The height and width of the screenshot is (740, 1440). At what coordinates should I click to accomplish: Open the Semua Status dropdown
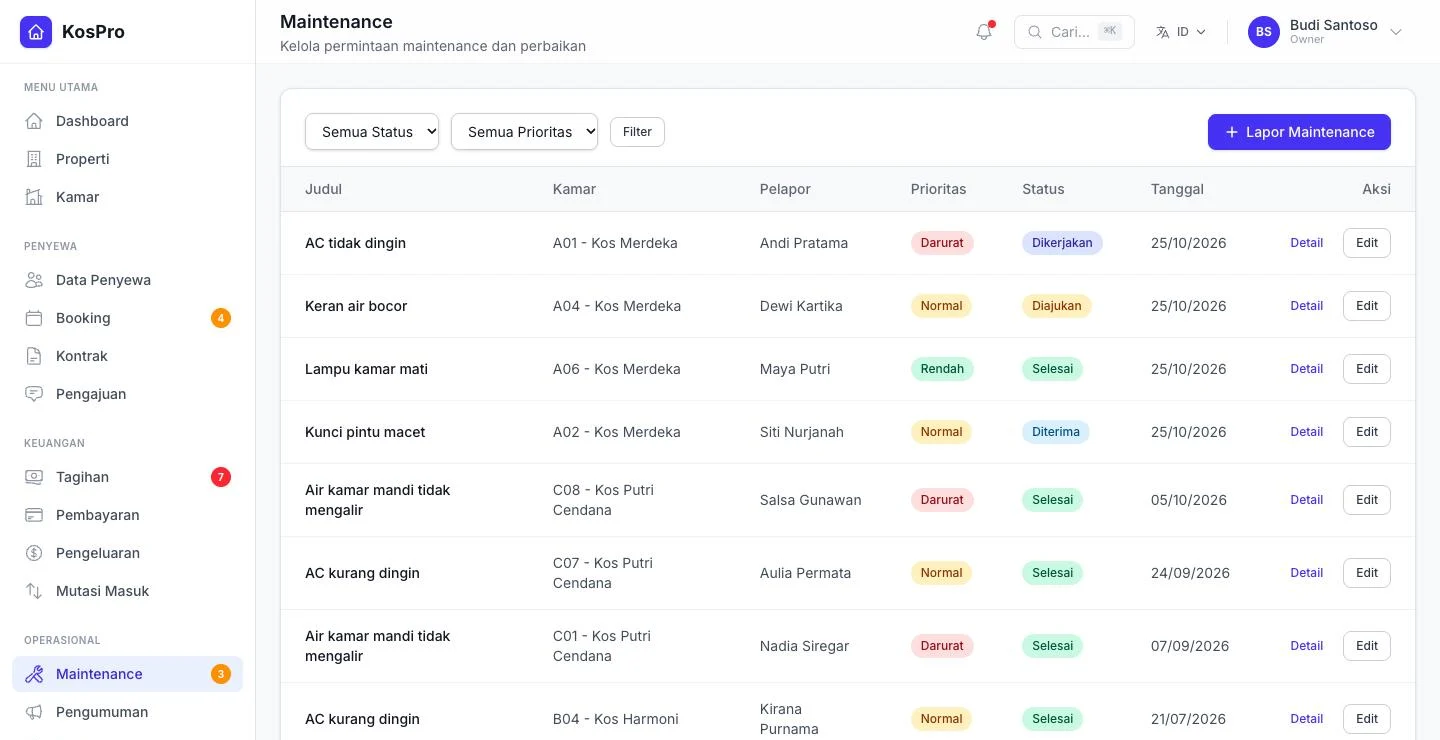tap(372, 132)
